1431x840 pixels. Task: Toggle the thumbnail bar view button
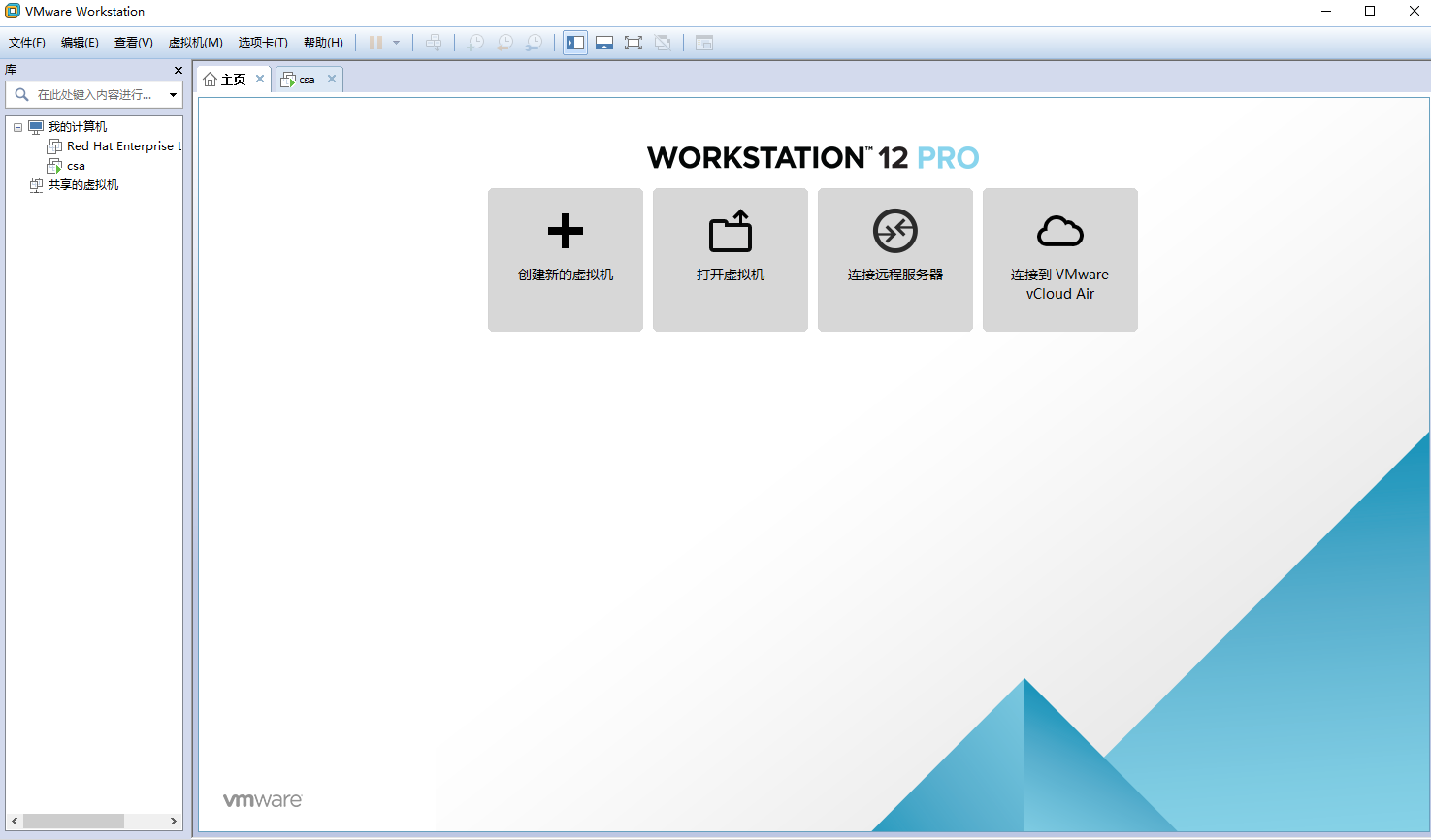[x=604, y=43]
